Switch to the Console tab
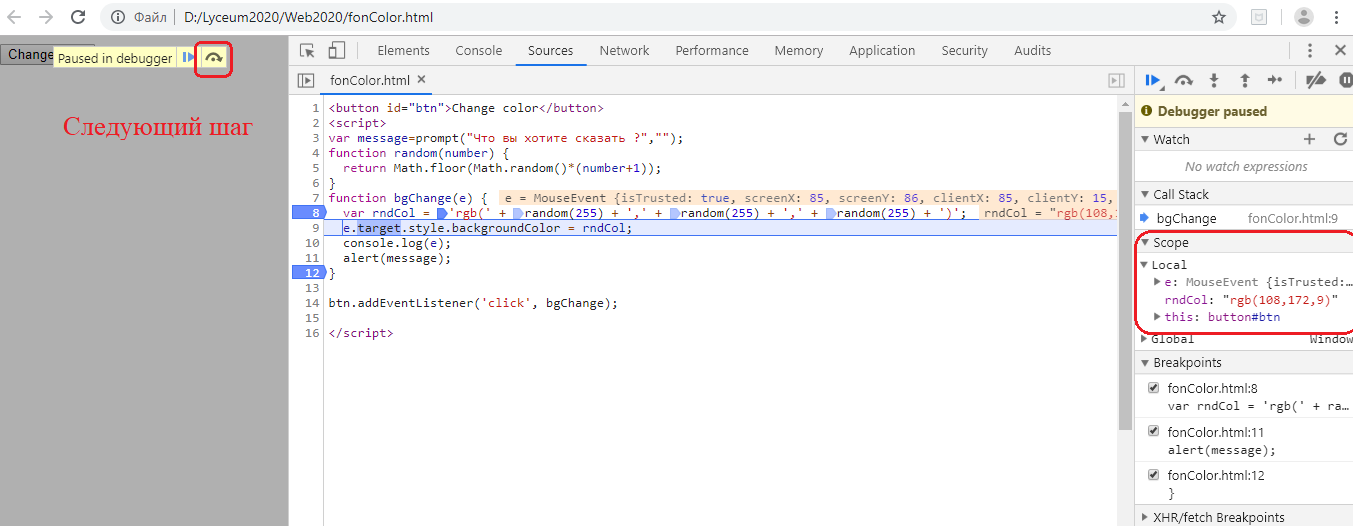This screenshot has height=526, width=1353. click(x=478, y=51)
